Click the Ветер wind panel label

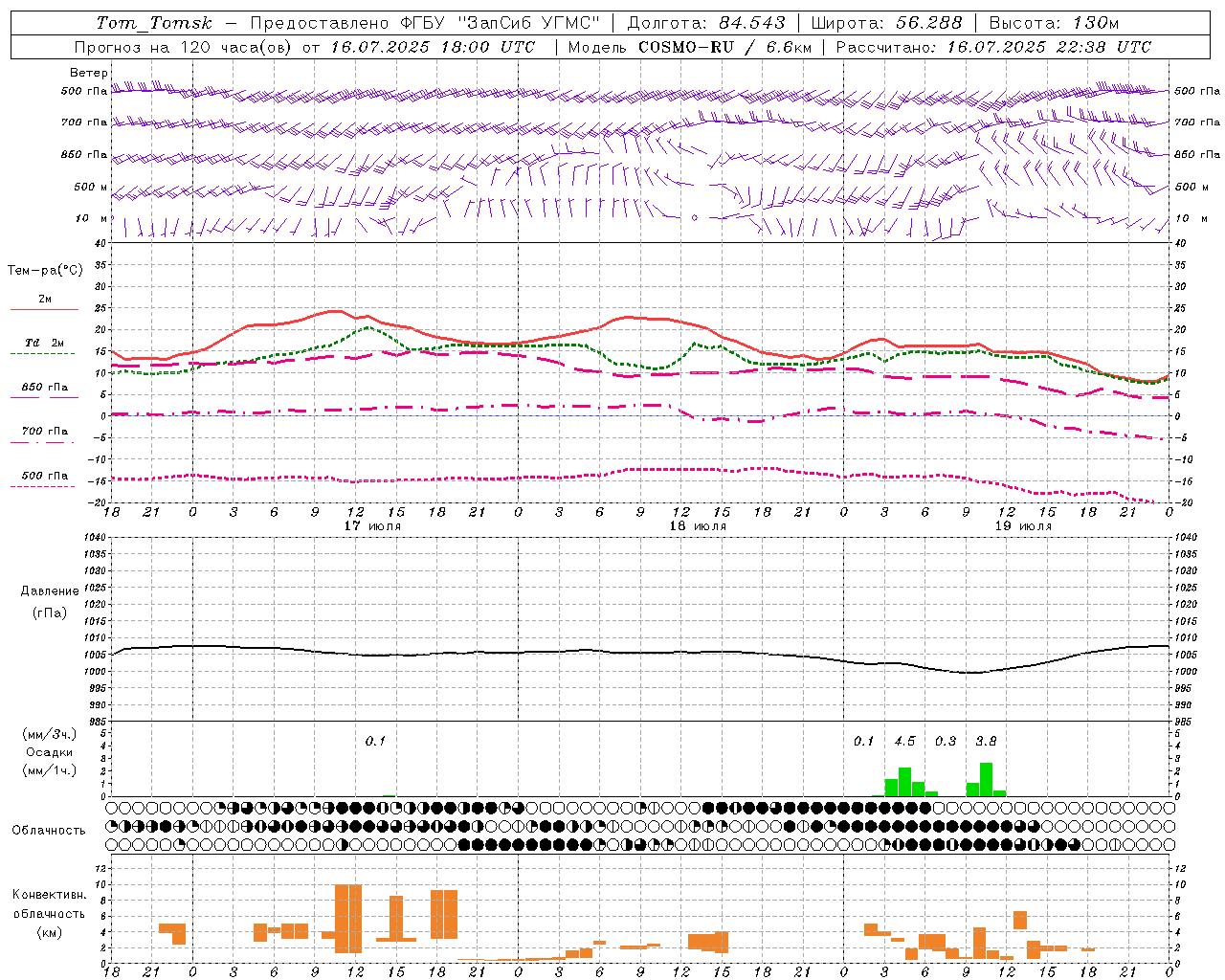coord(89,73)
